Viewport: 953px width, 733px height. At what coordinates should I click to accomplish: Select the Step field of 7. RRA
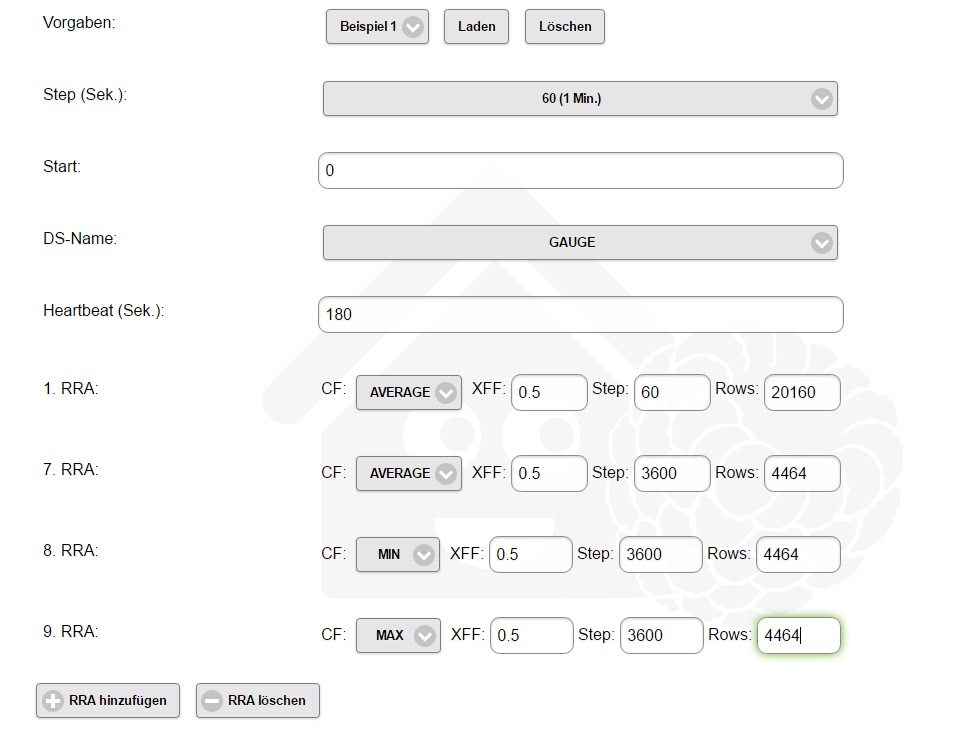(672, 474)
